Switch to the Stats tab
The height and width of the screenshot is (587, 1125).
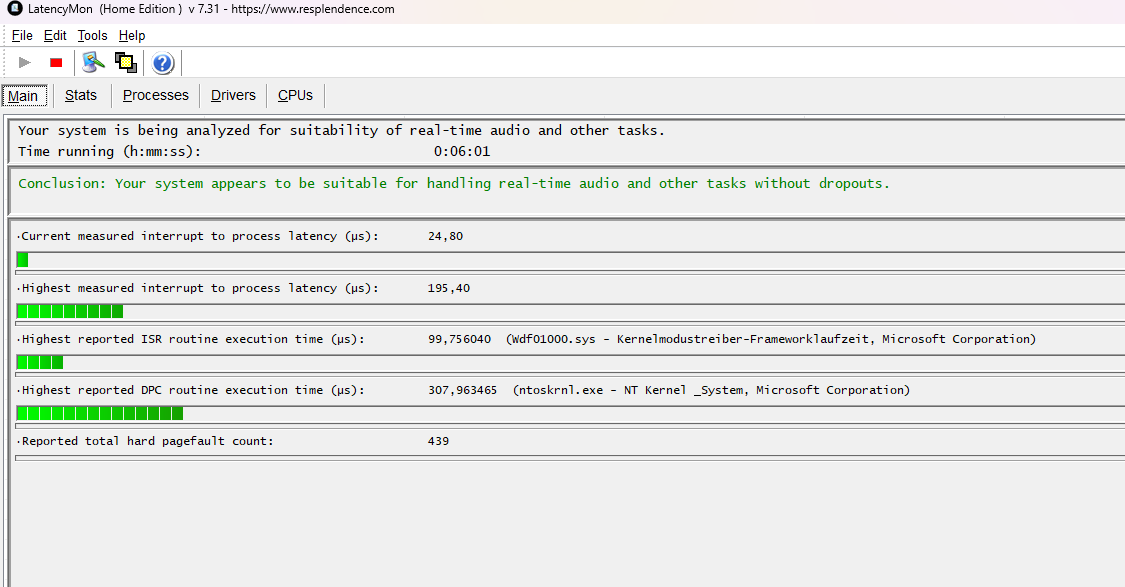point(81,95)
